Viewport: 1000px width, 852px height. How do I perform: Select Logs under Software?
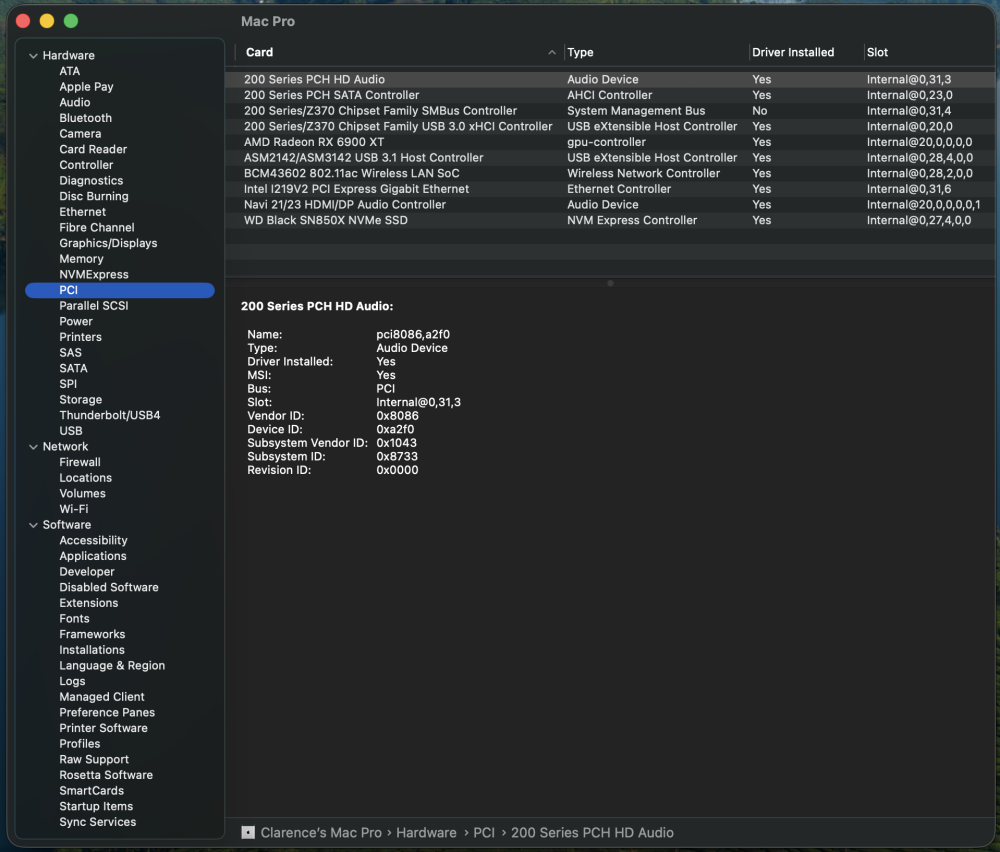tap(72, 681)
